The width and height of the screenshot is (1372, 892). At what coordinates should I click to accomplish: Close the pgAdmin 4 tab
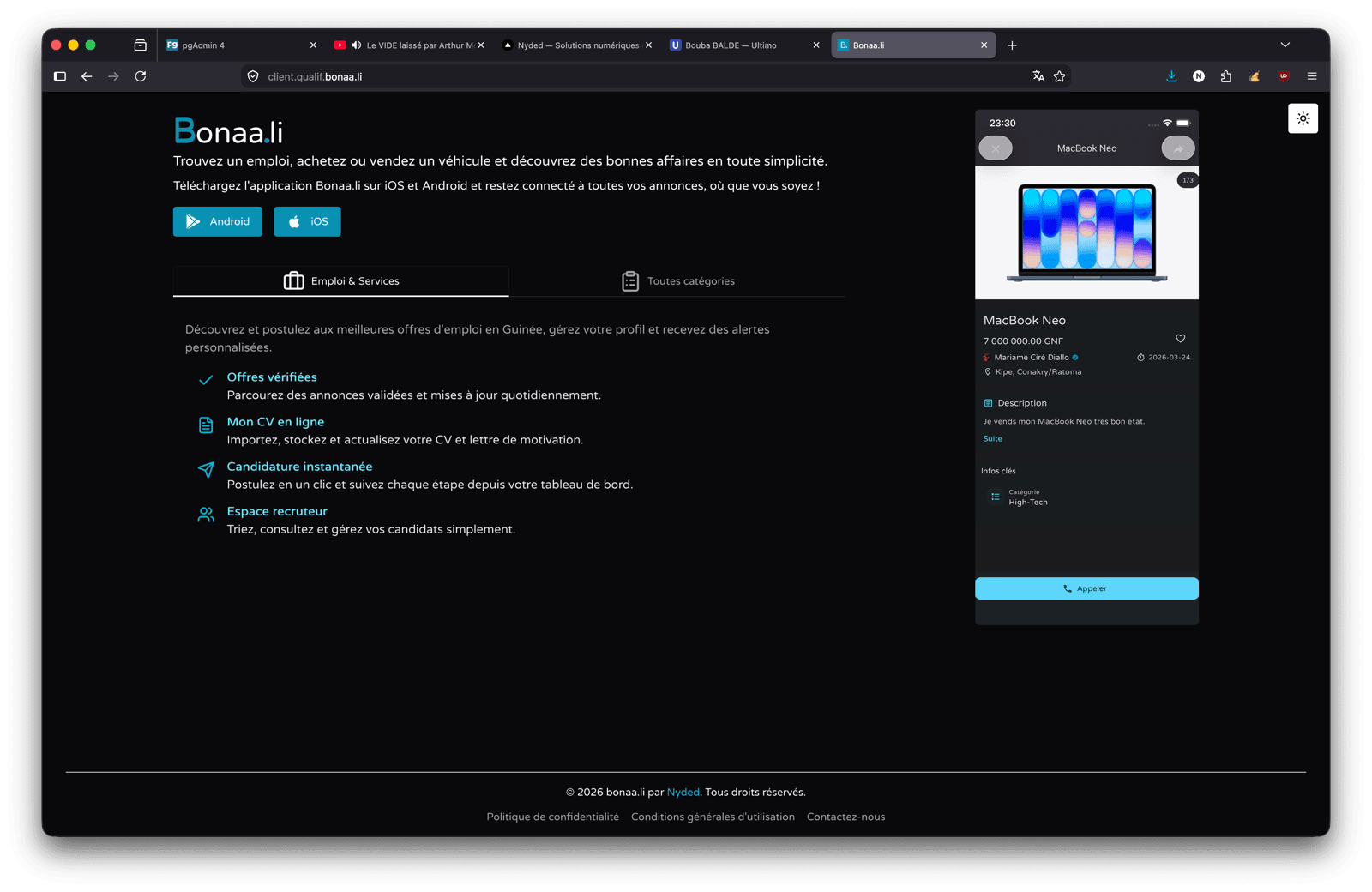click(313, 45)
